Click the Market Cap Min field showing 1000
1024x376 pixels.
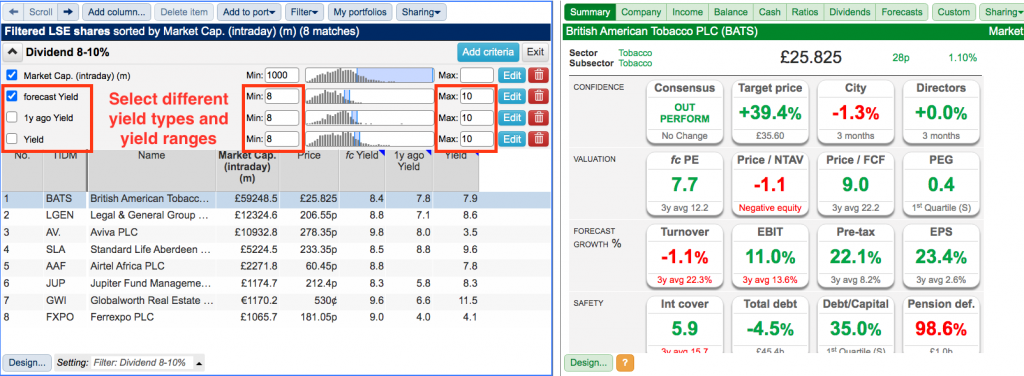tap(281, 76)
